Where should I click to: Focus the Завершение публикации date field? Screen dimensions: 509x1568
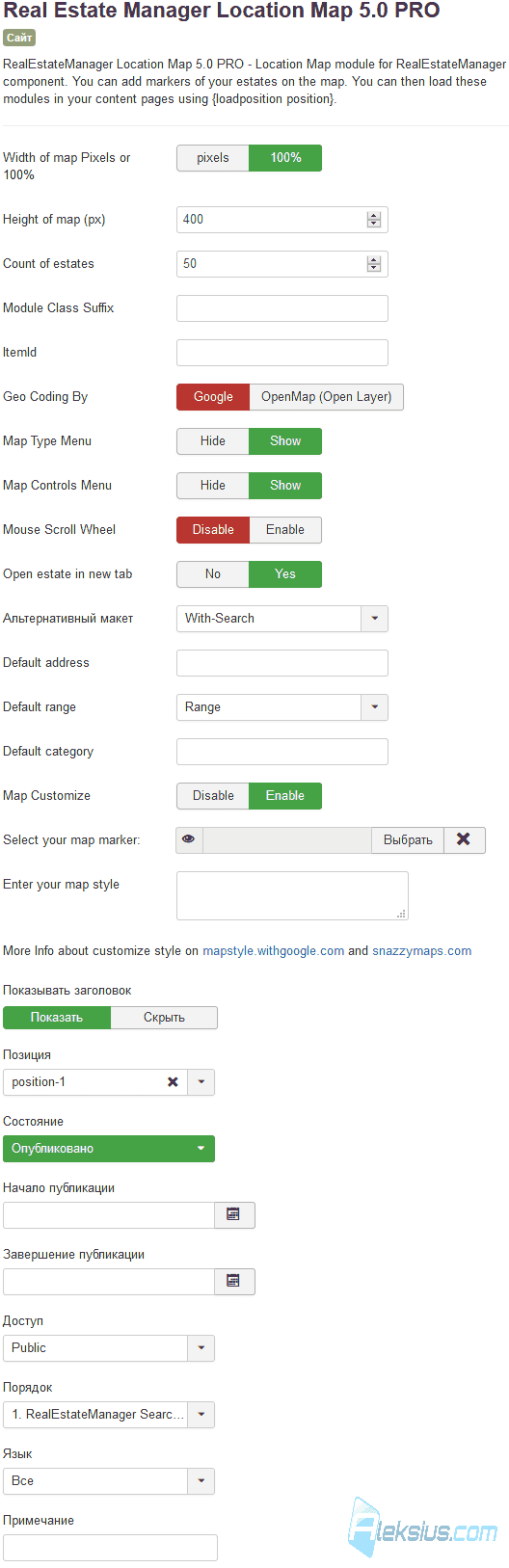point(109,1281)
